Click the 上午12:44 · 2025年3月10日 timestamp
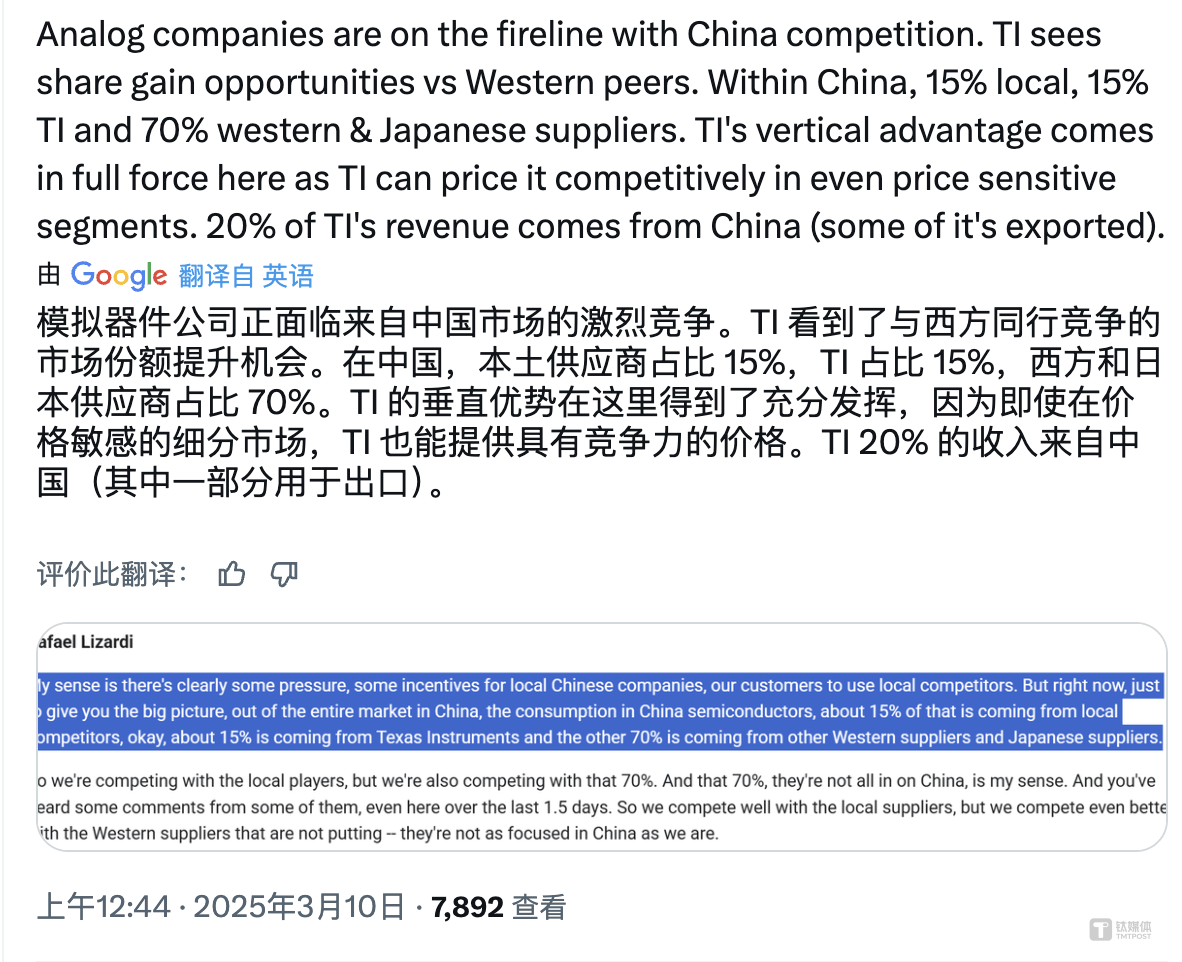1182x962 pixels. [220, 907]
